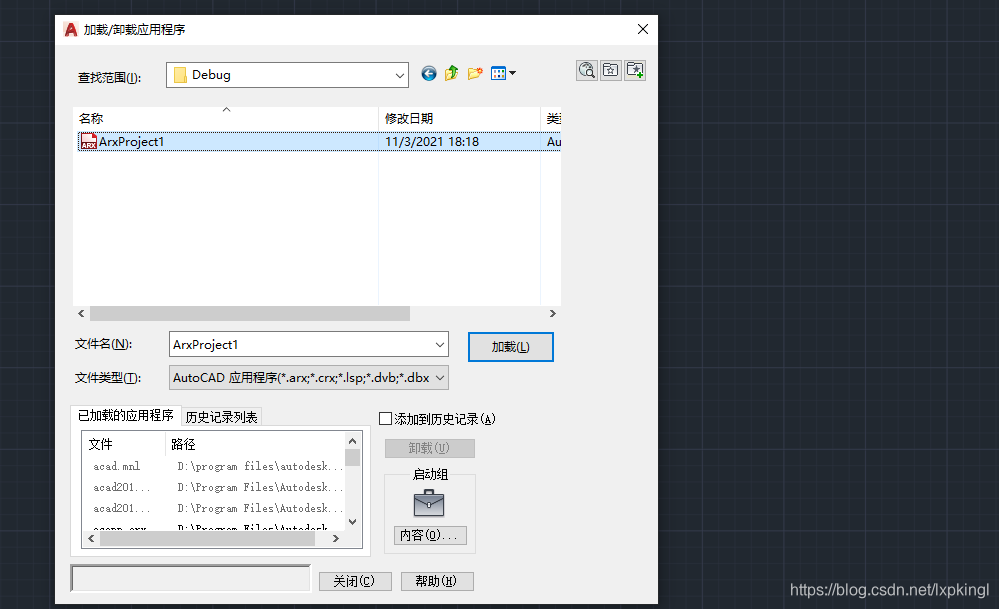Screen dimensions: 999x609
Task: Click the Startup Suite briefcase icon
Action: [x=429, y=503]
